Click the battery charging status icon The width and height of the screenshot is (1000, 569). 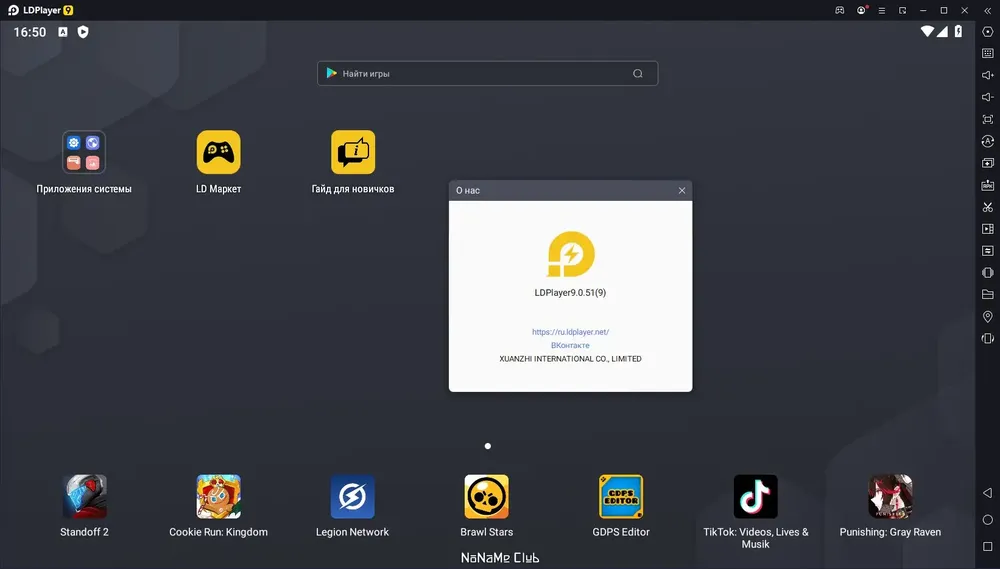(x=958, y=31)
